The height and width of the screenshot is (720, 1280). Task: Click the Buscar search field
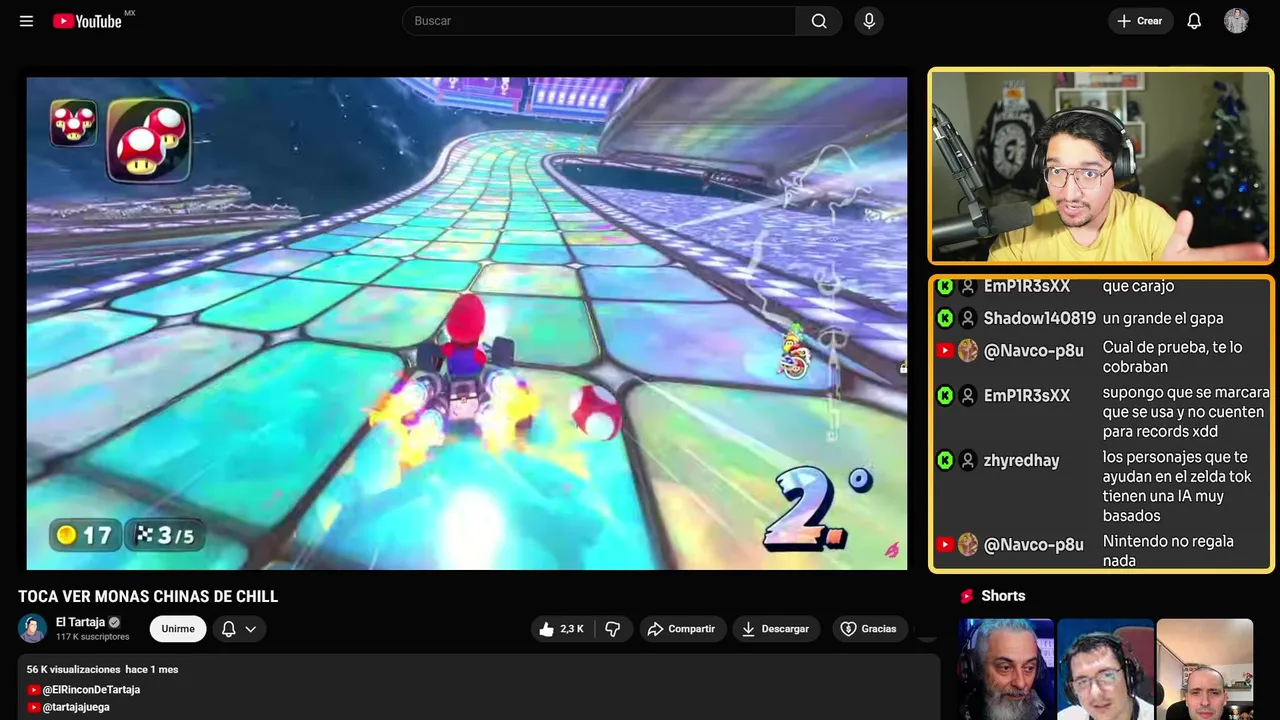(599, 21)
